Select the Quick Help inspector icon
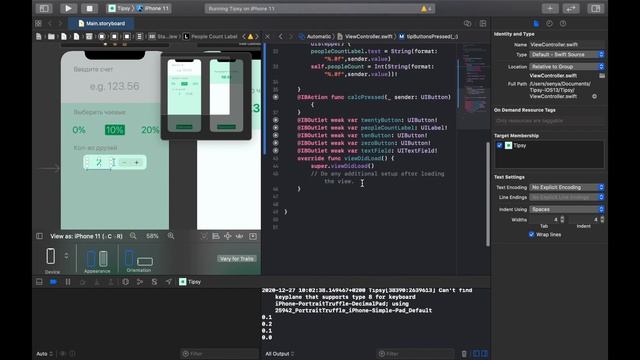The image size is (640, 360). (563, 24)
